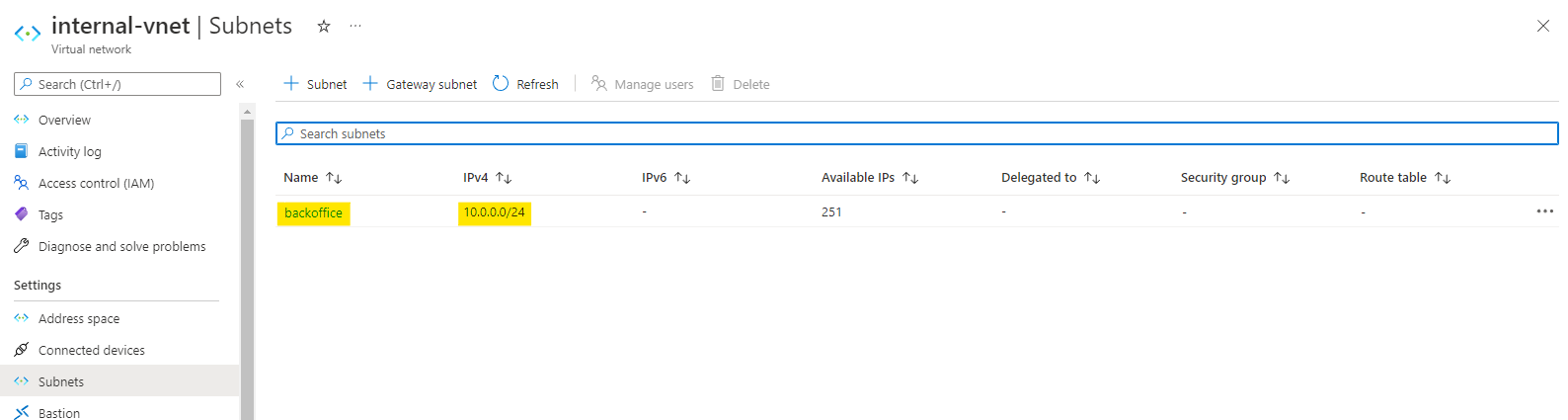The width and height of the screenshot is (1568, 420).
Task: Sort by Available IPs column
Action: [910, 178]
